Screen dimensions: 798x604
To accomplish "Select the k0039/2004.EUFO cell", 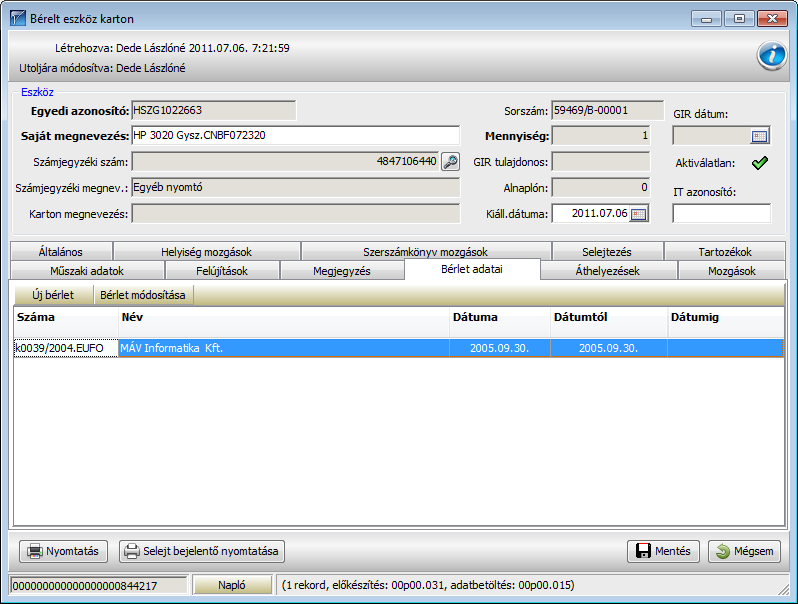I will click(66, 348).
